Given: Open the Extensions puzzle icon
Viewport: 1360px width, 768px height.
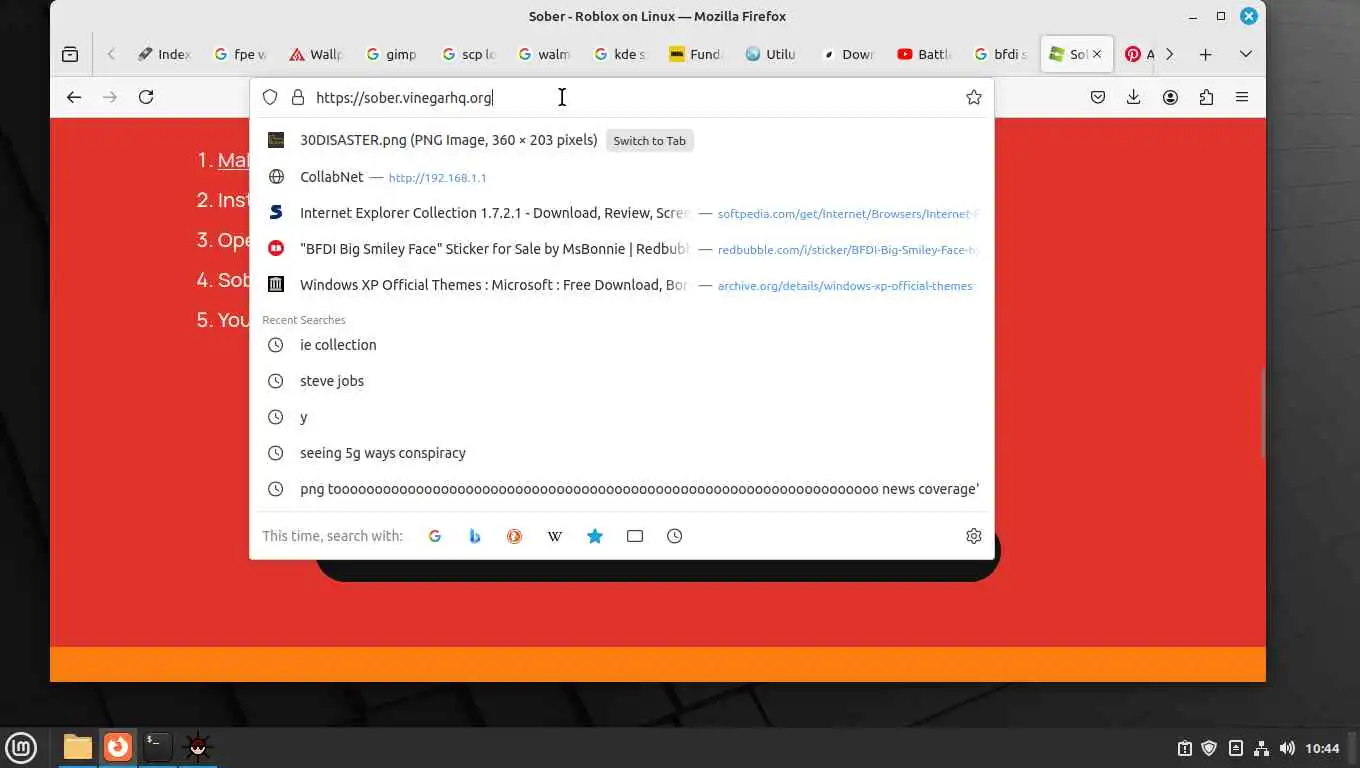Looking at the screenshot, I should [x=1206, y=97].
